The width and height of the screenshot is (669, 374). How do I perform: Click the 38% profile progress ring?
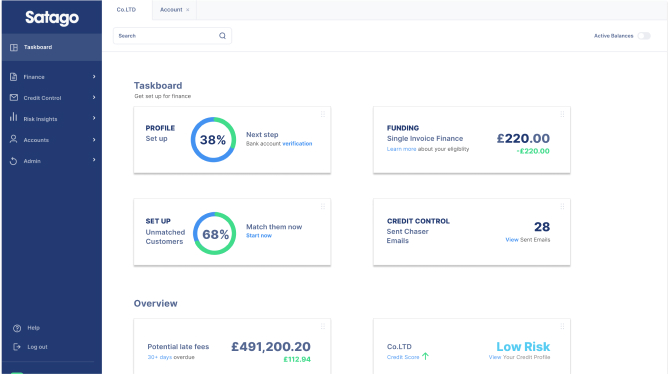point(213,139)
